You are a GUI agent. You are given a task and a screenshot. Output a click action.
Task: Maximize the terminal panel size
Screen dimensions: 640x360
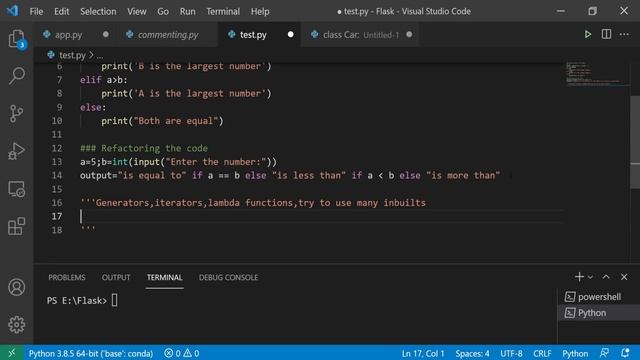(x=606, y=277)
